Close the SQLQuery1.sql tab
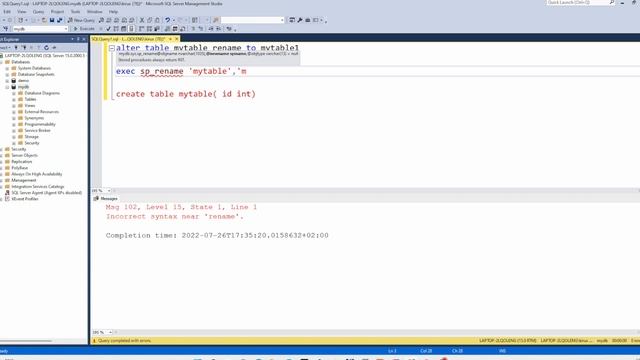Screen dimensions: 640x360 pos(177,39)
